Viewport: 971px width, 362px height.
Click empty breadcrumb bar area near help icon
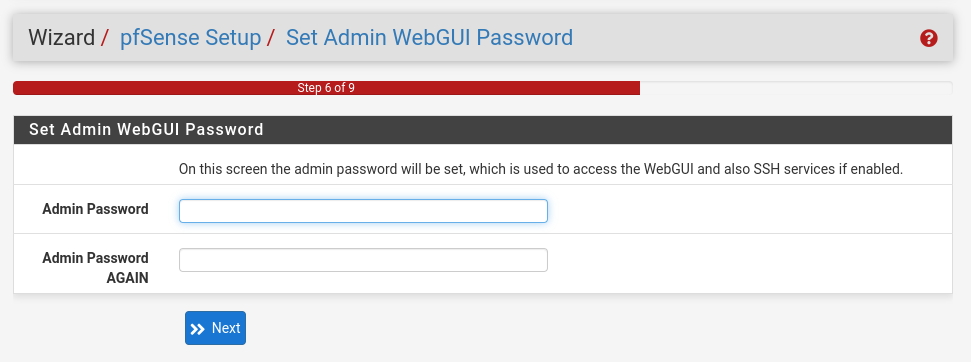tap(743, 38)
